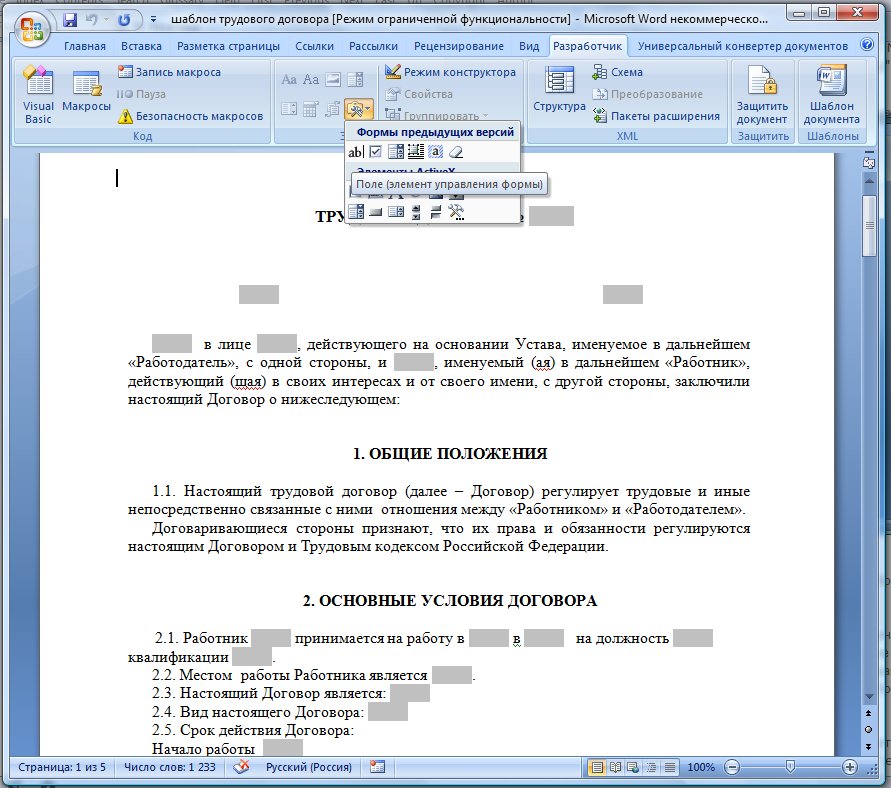Expand Legacy Tools dropdown button
The width and height of the screenshot is (891, 788).
pyautogui.click(x=359, y=109)
